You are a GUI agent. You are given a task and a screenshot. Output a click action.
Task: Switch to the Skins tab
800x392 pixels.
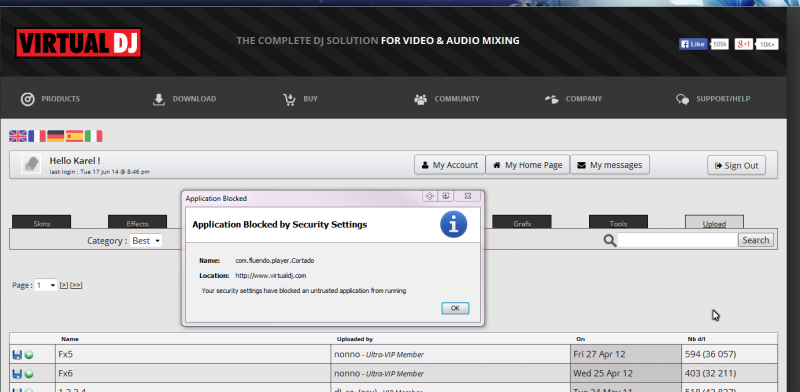[41, 223]
